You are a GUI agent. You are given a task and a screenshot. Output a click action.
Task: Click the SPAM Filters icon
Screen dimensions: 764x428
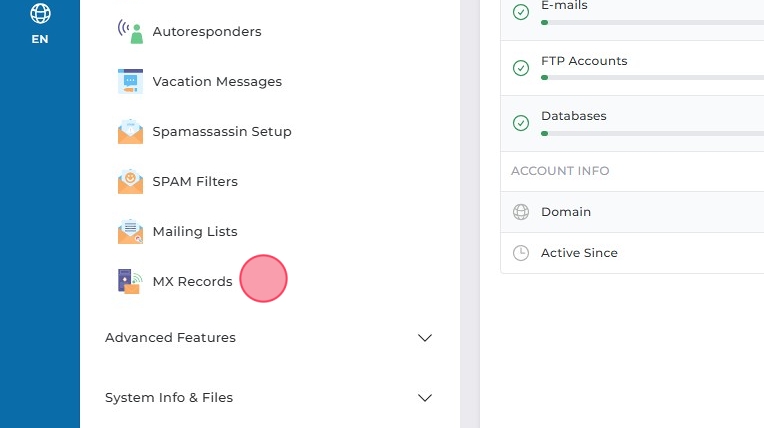tap(130, 182)
